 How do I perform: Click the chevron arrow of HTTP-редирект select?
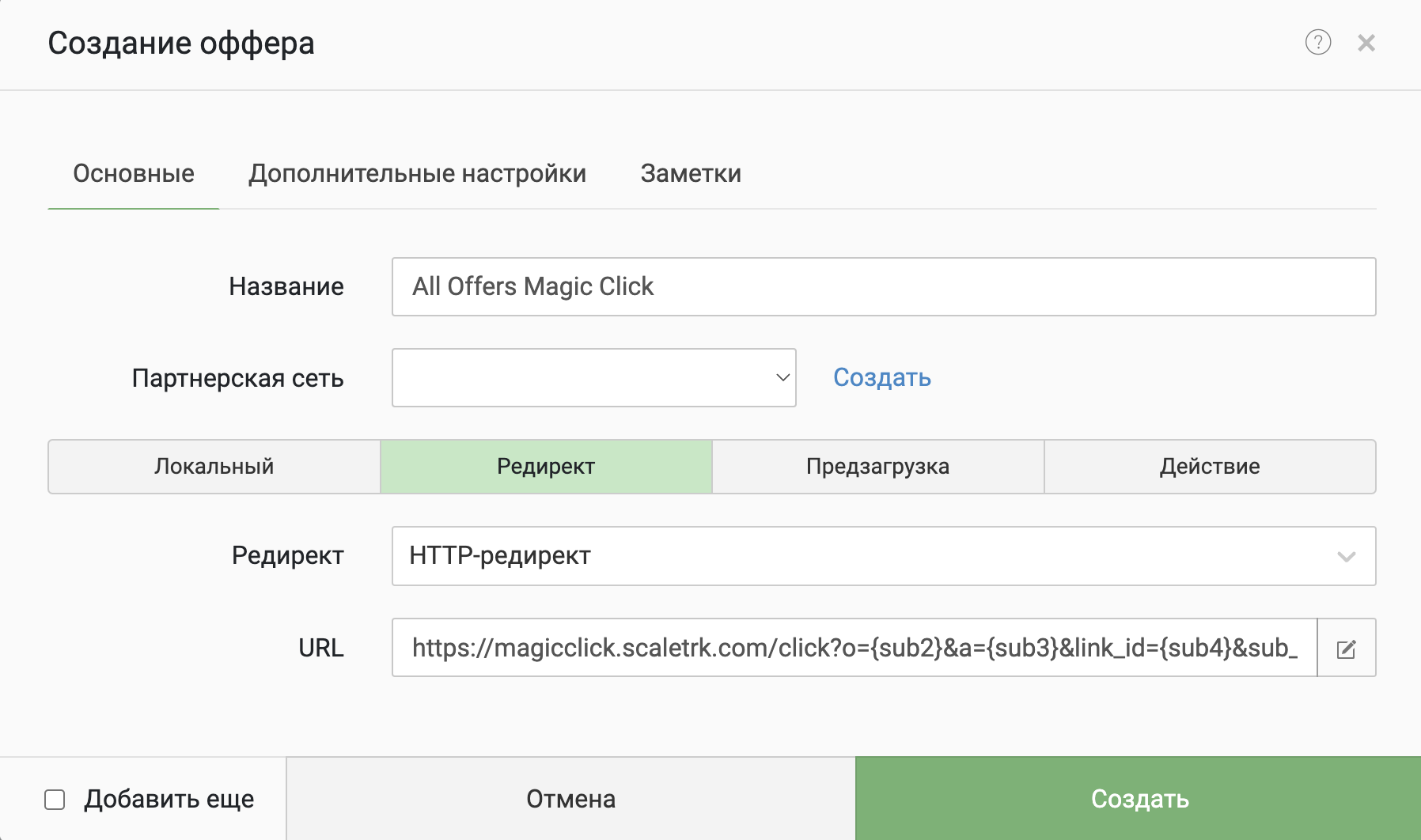(1346, 557)
